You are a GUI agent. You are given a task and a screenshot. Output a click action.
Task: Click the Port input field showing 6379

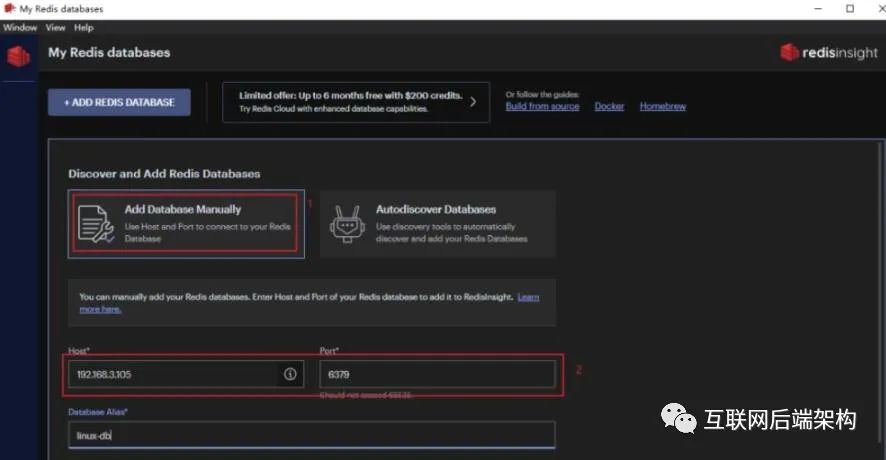click(437, 374)
